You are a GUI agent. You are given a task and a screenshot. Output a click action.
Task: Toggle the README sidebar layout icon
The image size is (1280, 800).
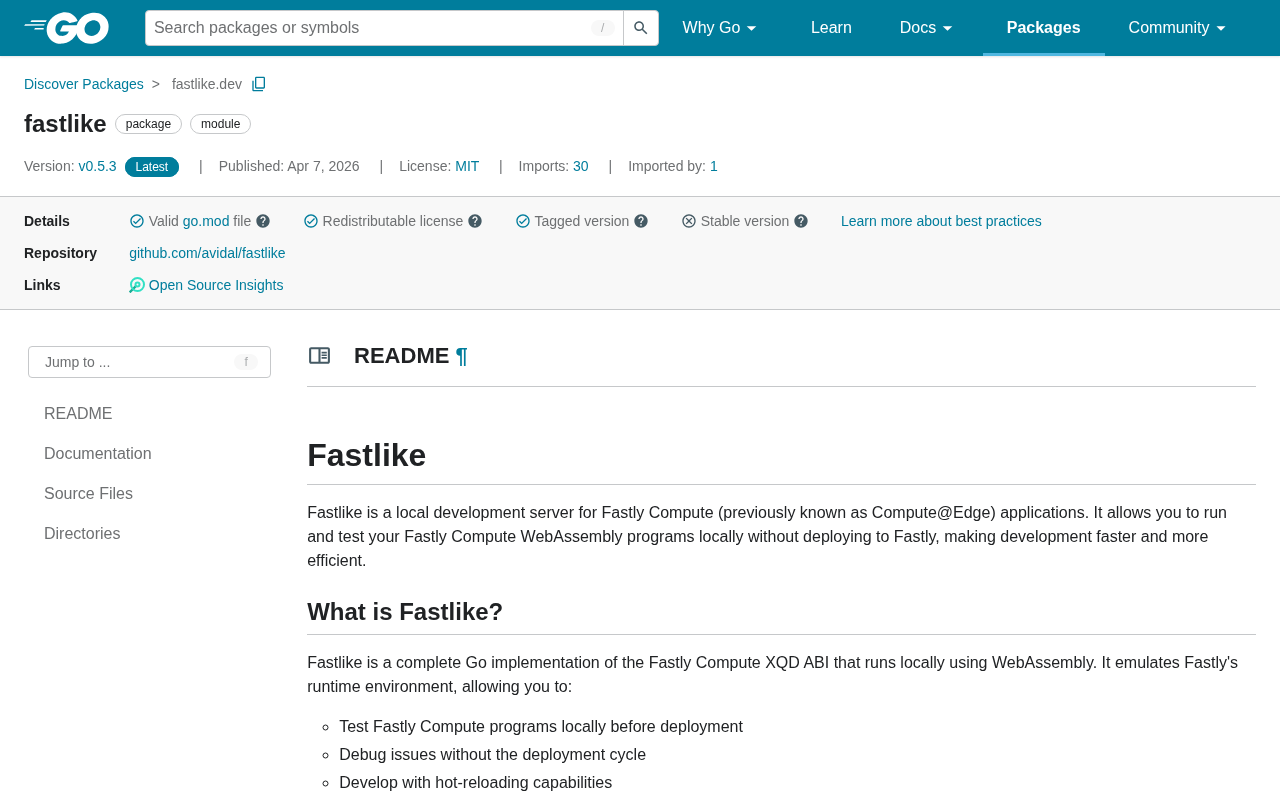(320, 356)
